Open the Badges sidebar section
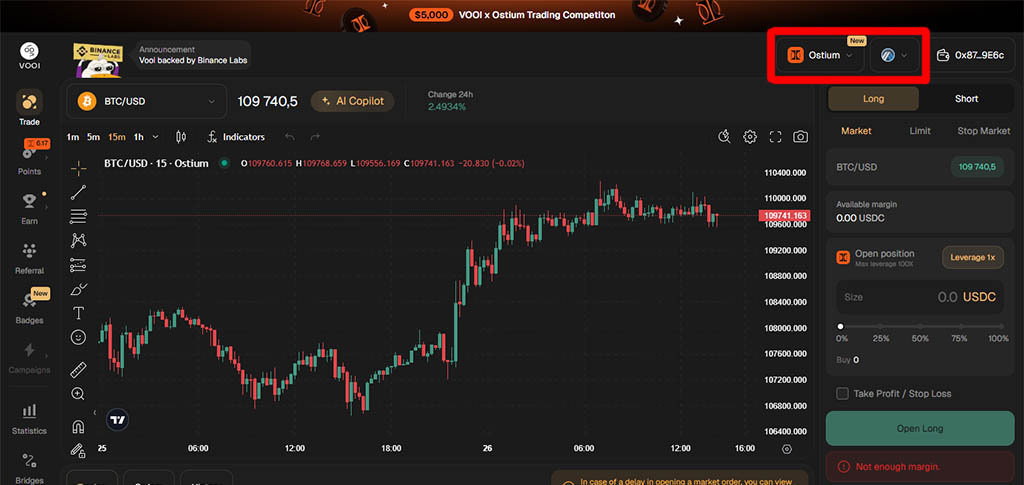This screenshot has width=1024, height=485. pos(29,306)
